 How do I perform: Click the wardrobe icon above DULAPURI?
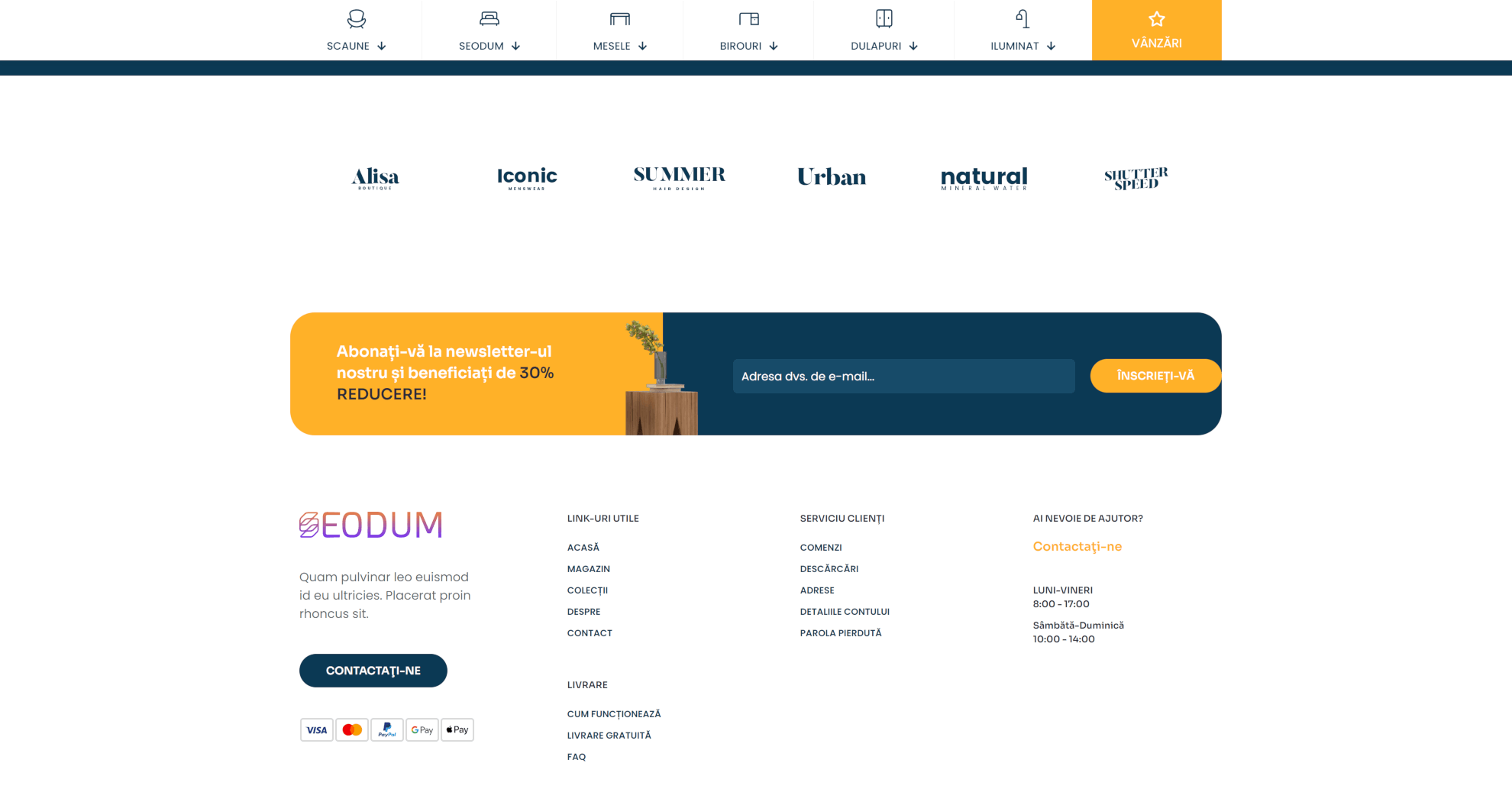[x=884, y=18]
